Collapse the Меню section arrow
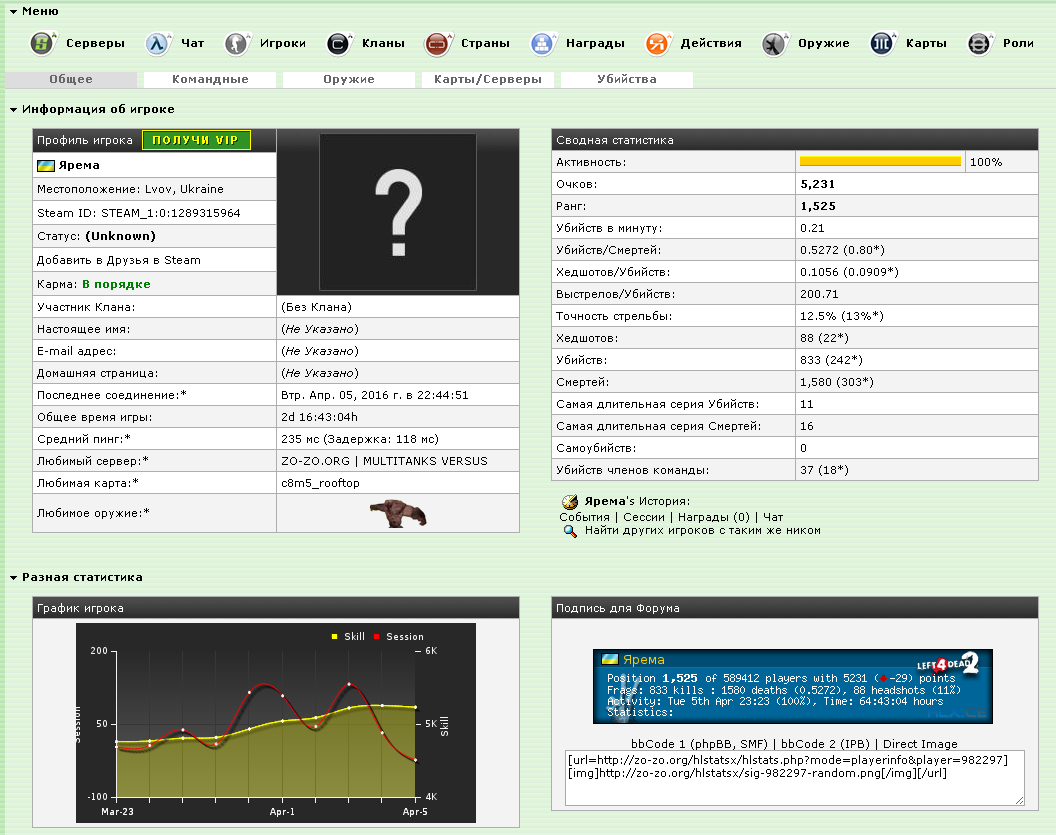The height and width of the screenshot is (835, 1056). [13, 11]
